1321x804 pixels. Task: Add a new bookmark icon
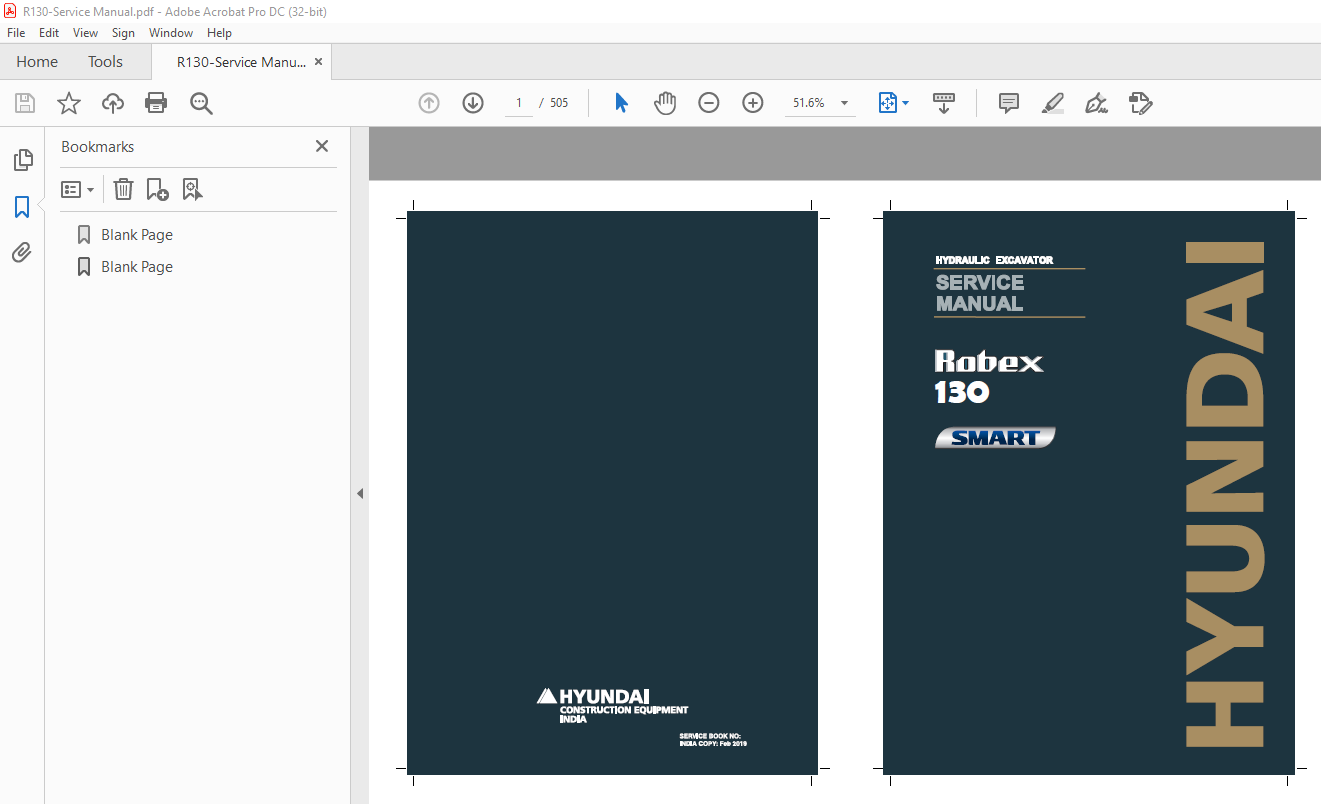pyautogui.click(x=157, y=189)
